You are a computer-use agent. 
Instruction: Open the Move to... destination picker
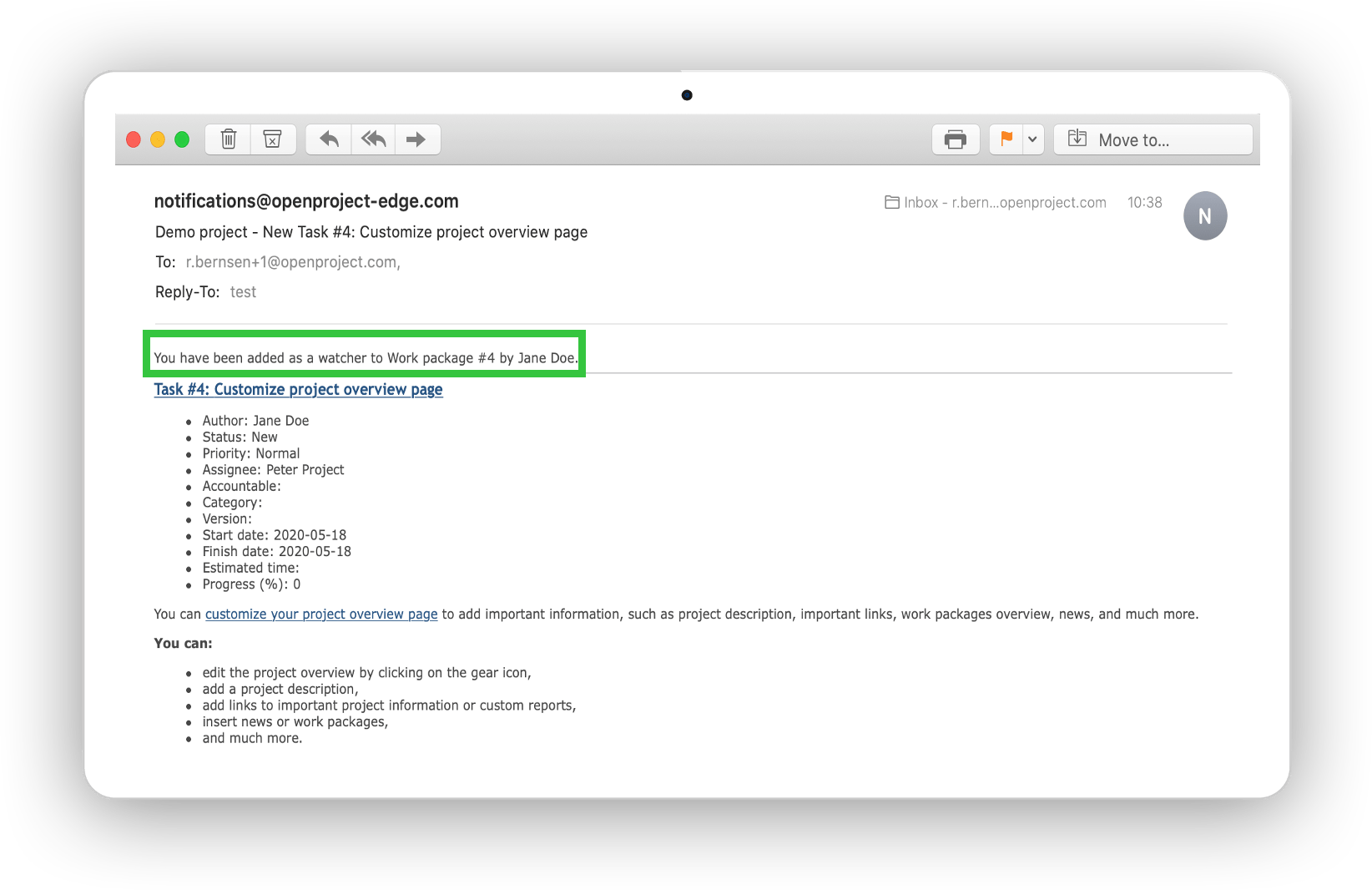1153,139
